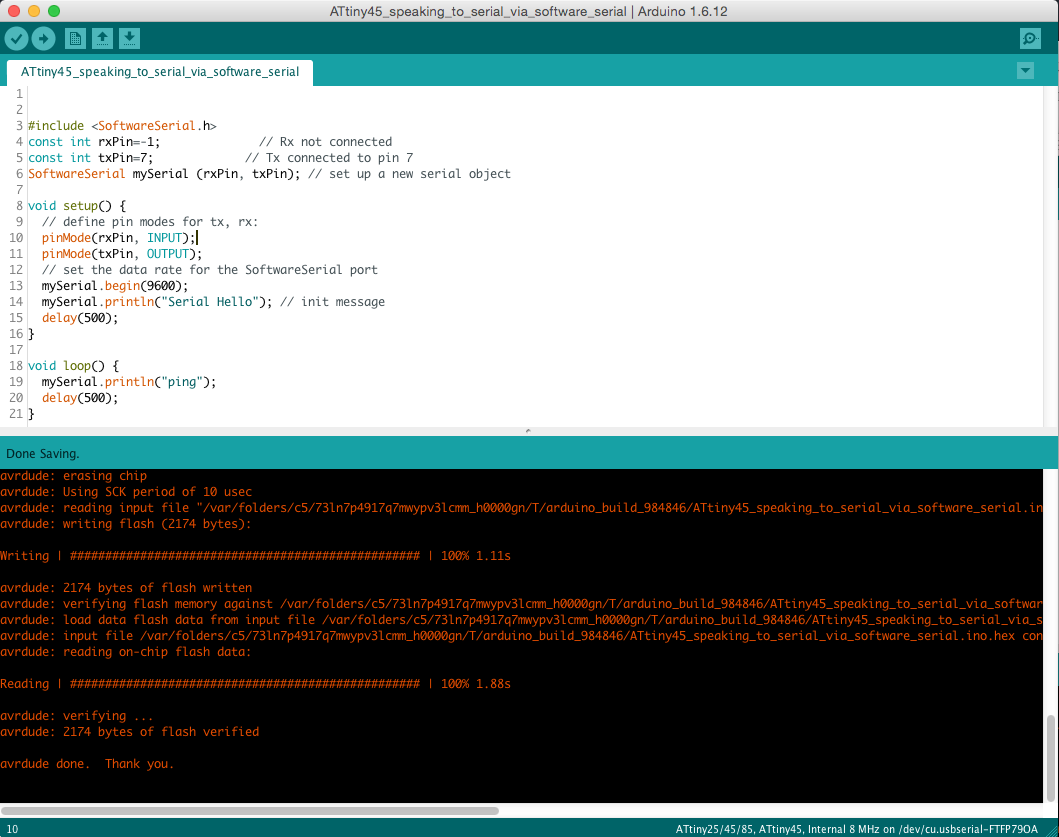Screen dimensions: 1059x837
Task: Click the "void loop() {" line
Action: click(x=74, y=366)
